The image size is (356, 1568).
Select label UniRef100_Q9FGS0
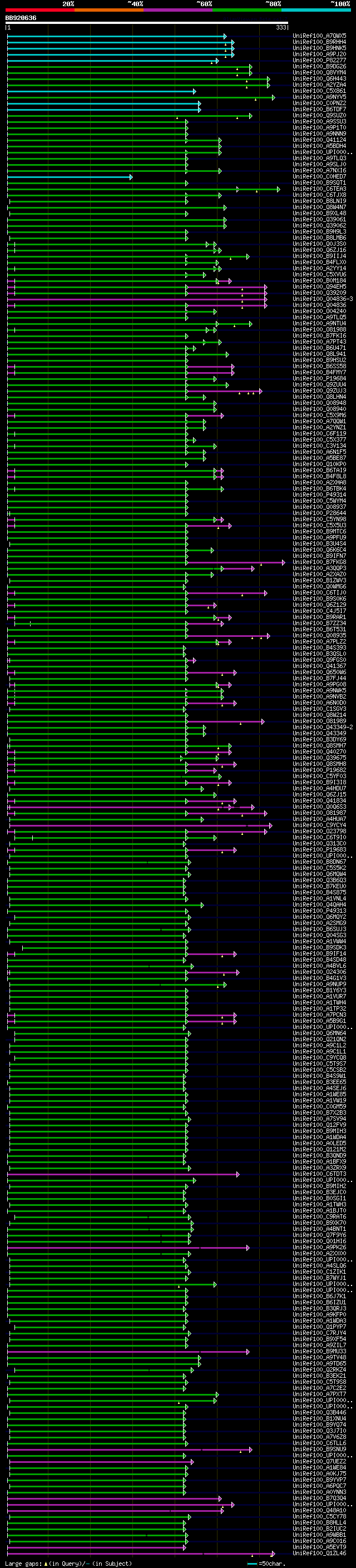[x=319, y=660]
